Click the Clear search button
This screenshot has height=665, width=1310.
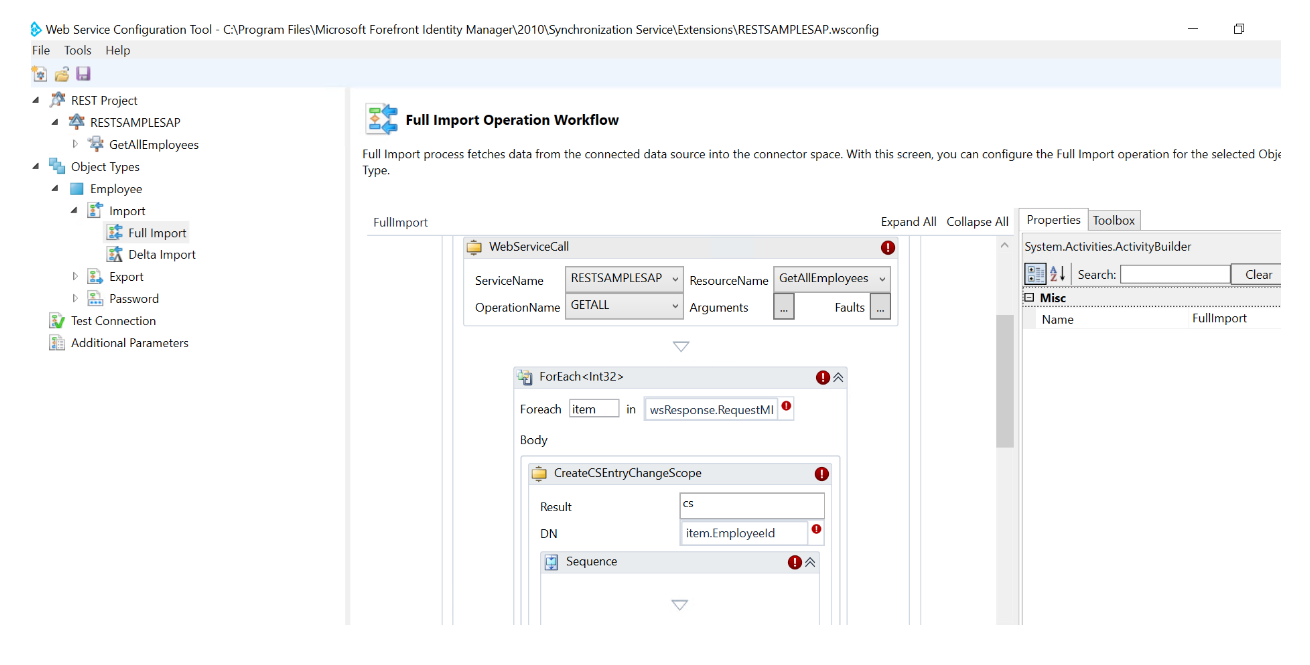coord(1258,274)
